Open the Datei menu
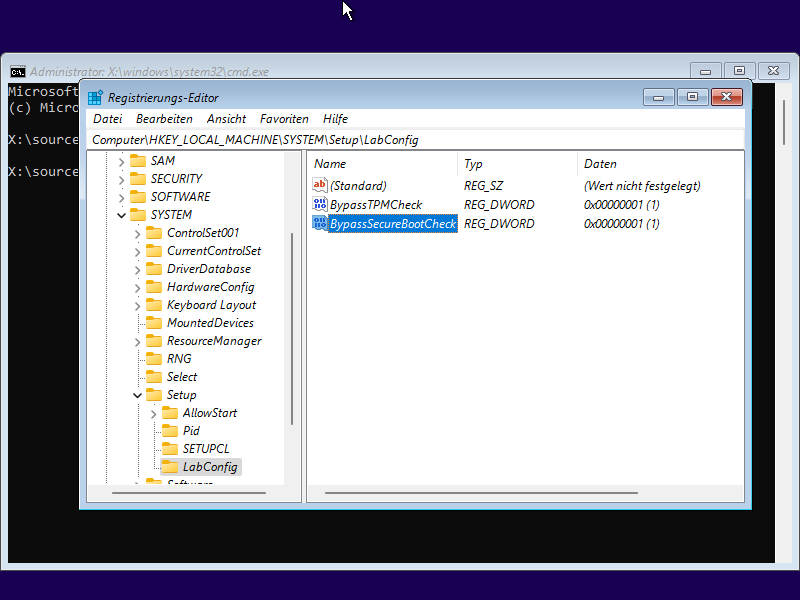 pos(107,119)
